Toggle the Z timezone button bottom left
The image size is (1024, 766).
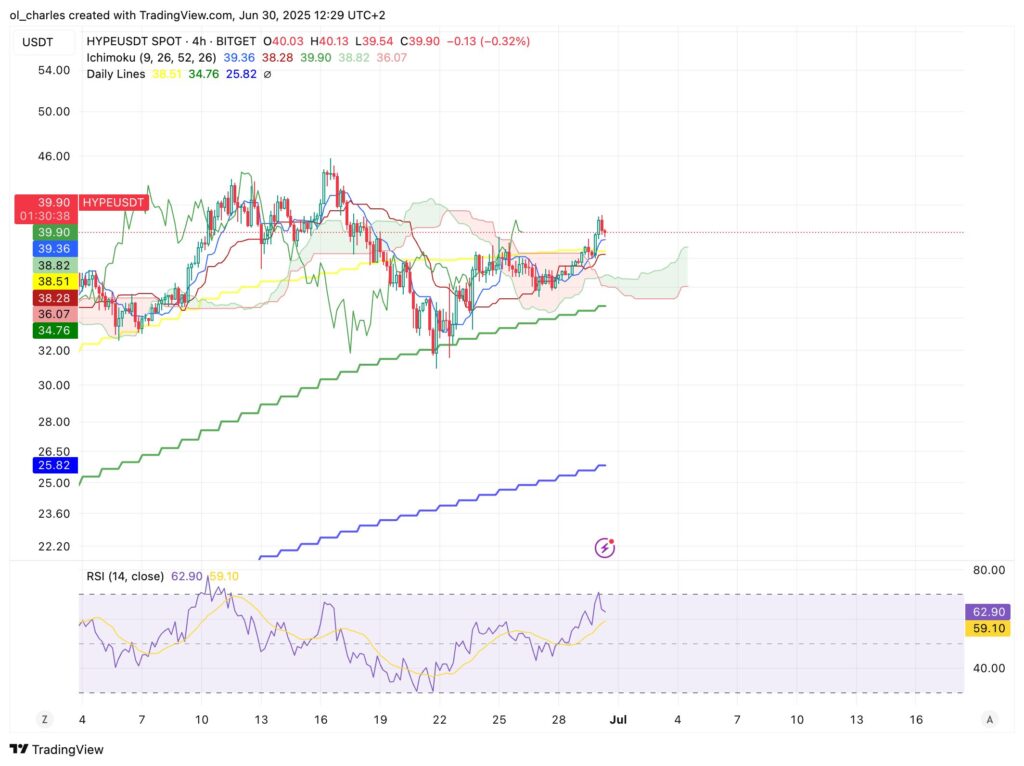point(44,719)
